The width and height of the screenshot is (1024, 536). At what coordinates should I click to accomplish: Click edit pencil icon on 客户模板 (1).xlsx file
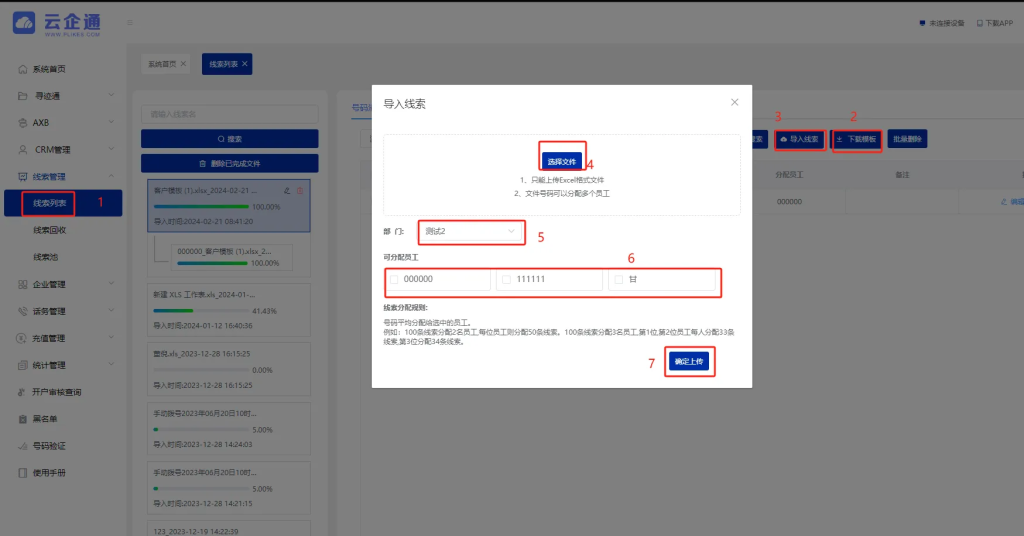[x=287, y=191]
